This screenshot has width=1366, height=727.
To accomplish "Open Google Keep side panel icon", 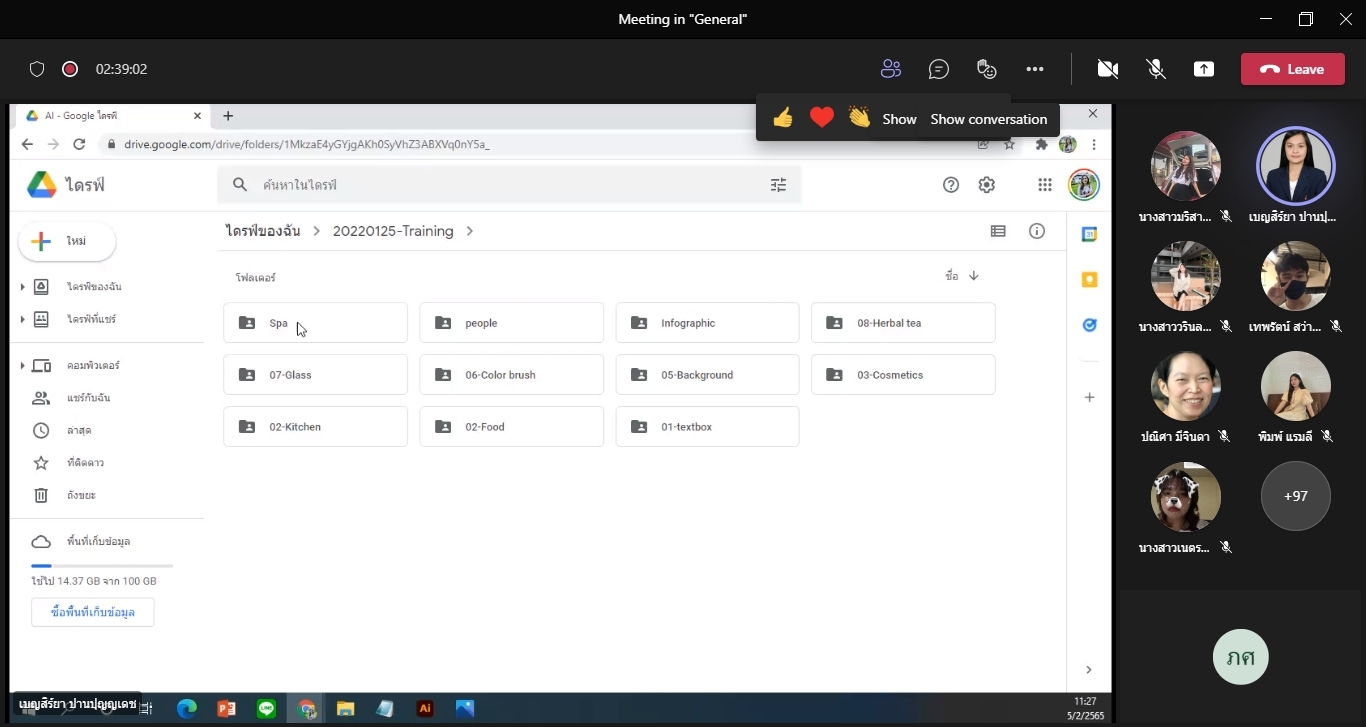I will tap(1090, 280).
